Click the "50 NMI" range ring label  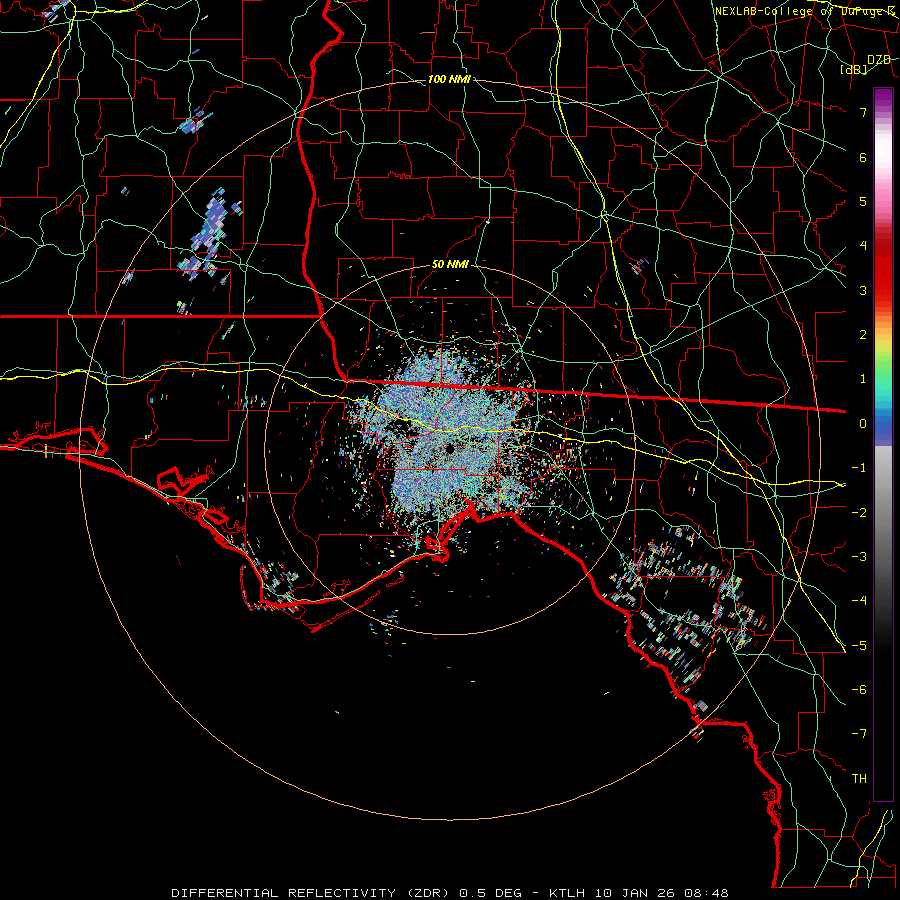pyautogui.click(x=450, y=265)
